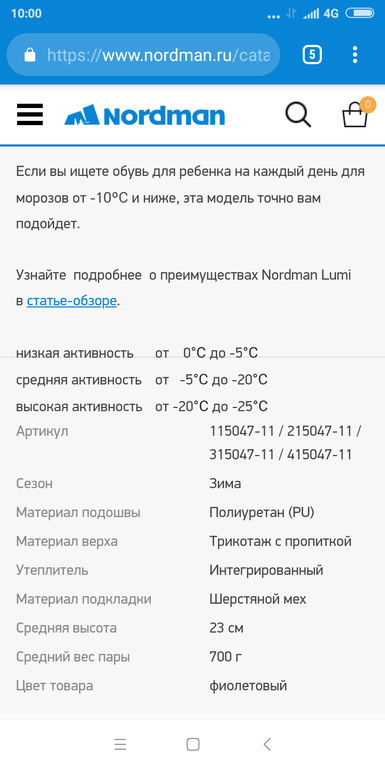Open the browser tabs switcher showing 5

(312, 55)
